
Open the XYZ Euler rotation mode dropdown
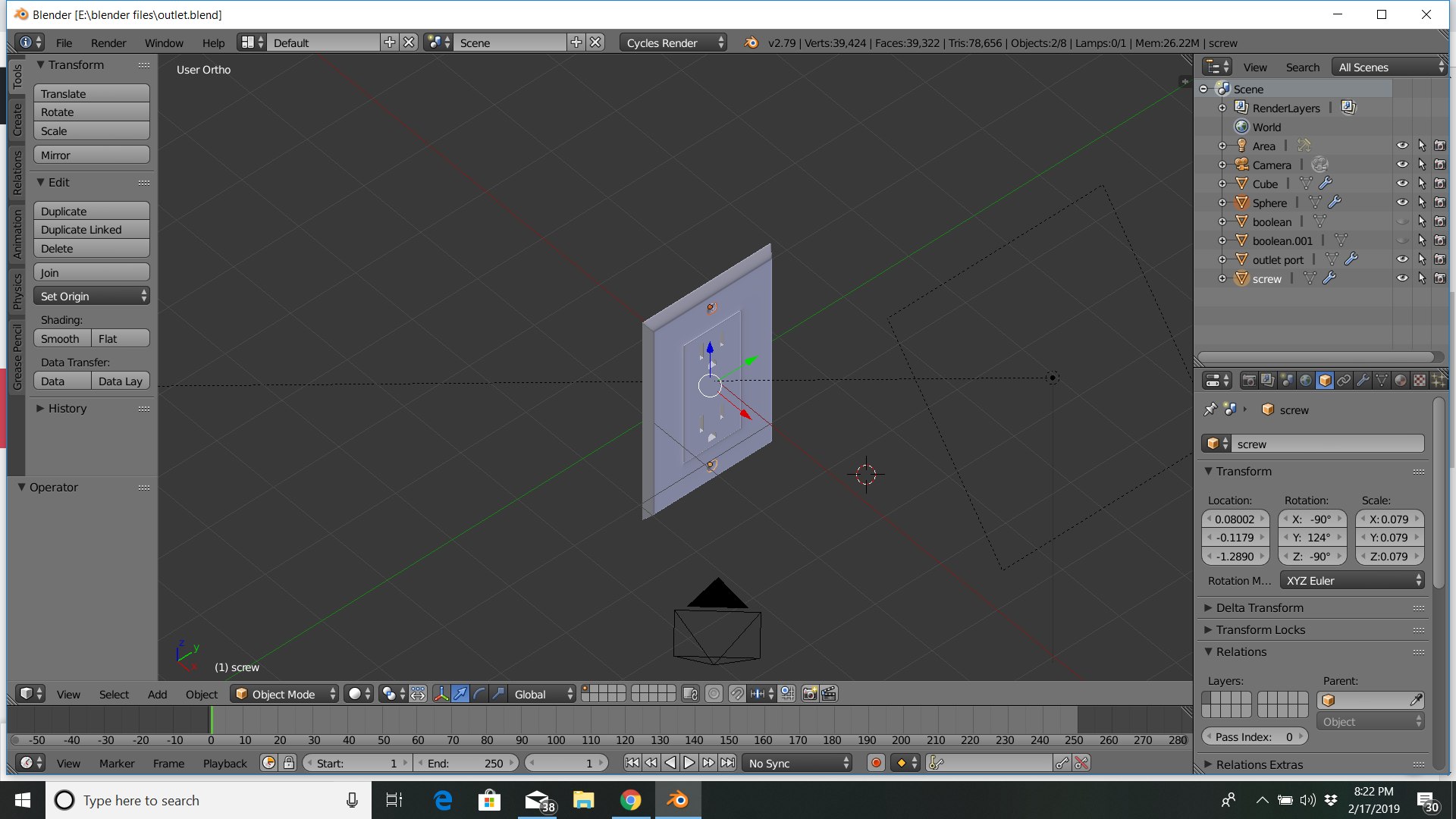(1353, 581)
